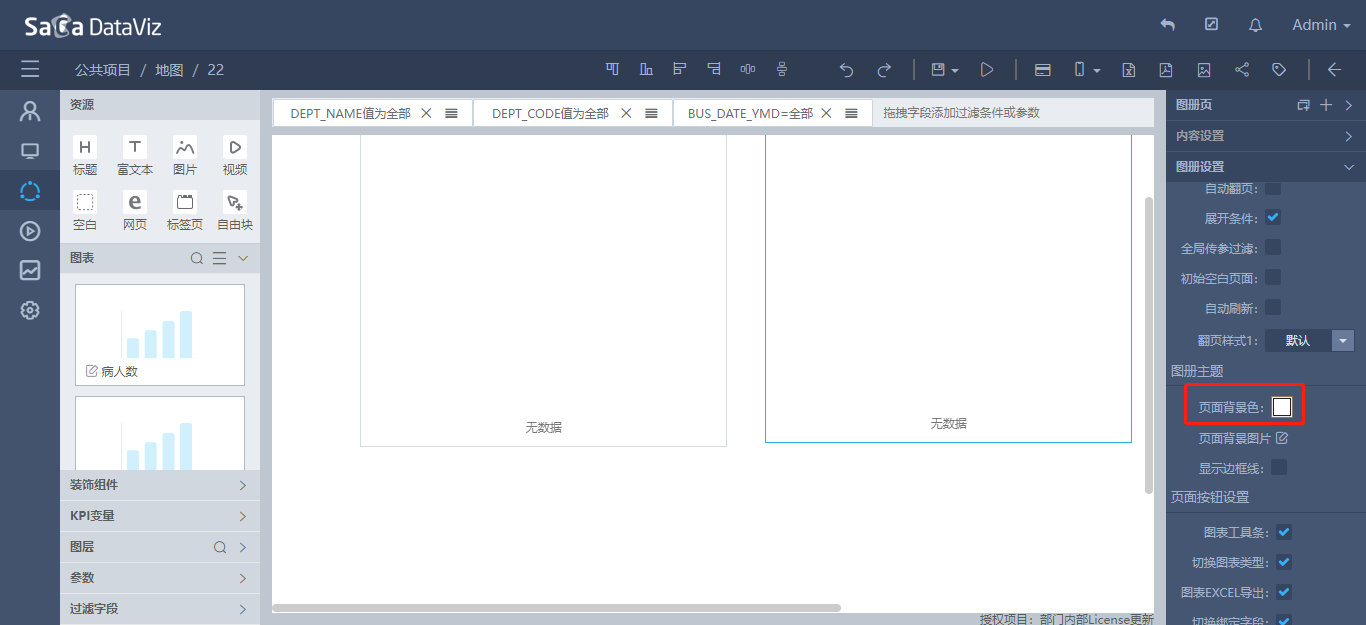Open the user profile sidebar icon
1366x625 pixels.
point(30,111)
